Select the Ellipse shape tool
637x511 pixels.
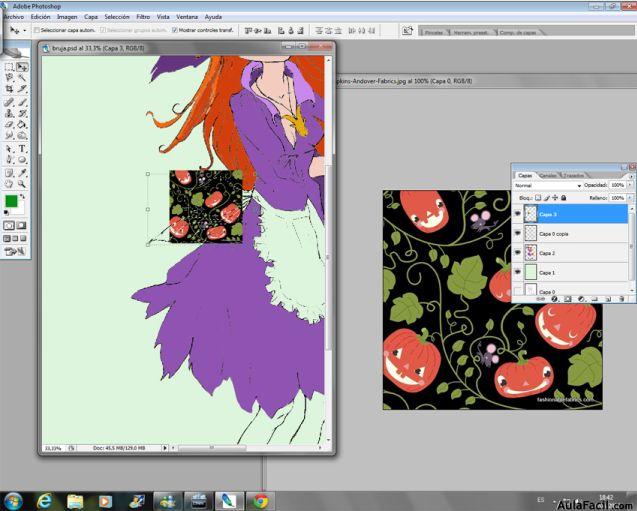pos(22,160)
